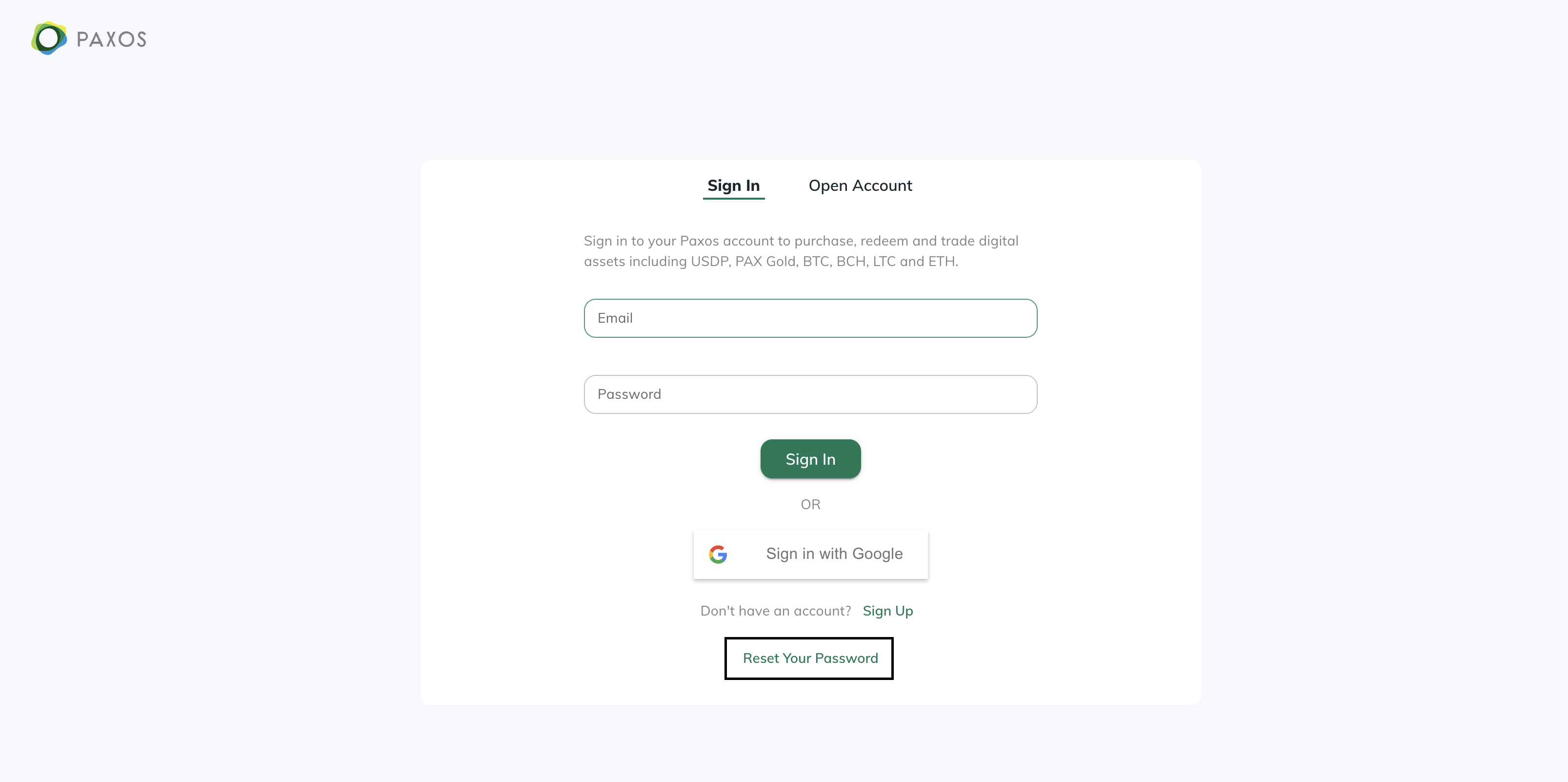Follow the Sign Up link
Image resolution: width=1568 pixels, height=782 pixels.
(887, 611)
